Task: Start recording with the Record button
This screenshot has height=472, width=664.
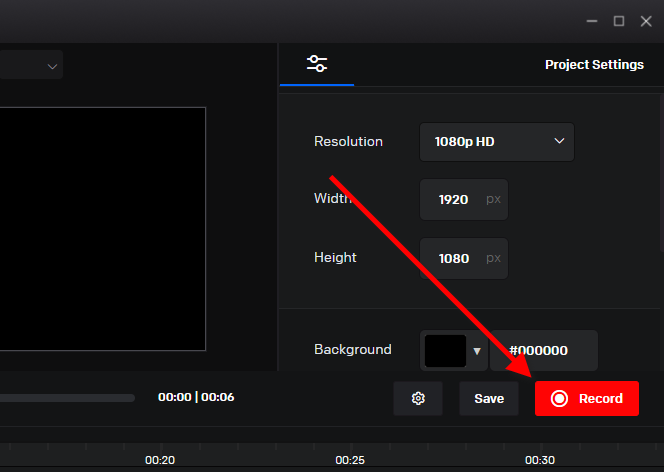Action: coord(587,398)
